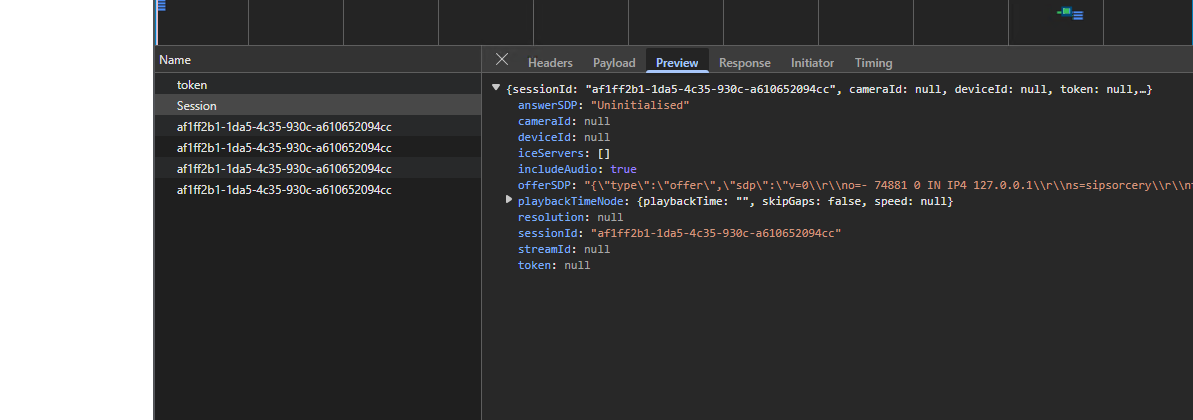The height and width of the screenshot is (420, 1193).
Task: Expand the playbackTimeNode object
Action: click(509, 201)
